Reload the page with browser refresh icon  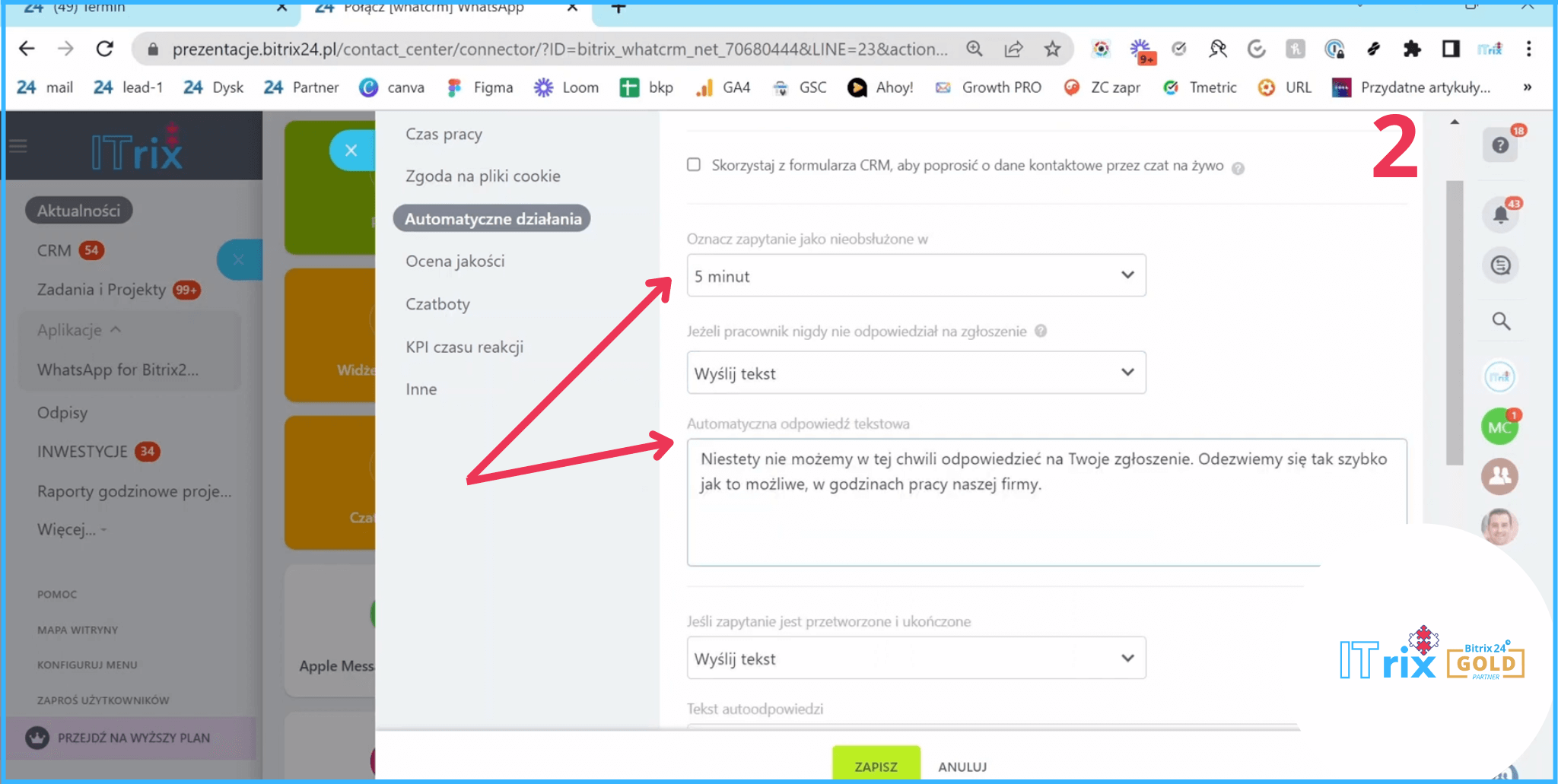coord(105,49)
